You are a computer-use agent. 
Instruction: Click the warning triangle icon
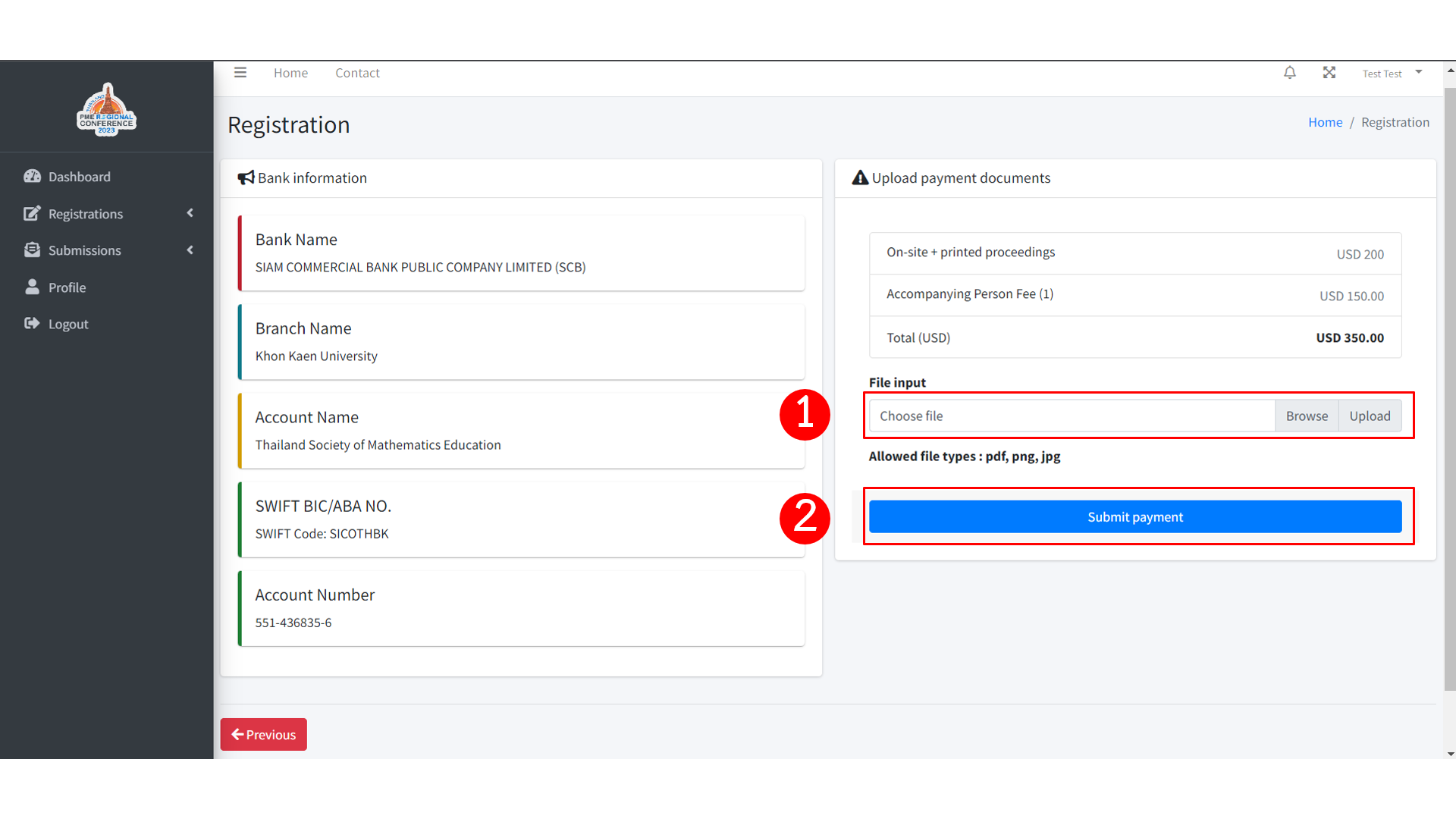(x=860, y=177)
